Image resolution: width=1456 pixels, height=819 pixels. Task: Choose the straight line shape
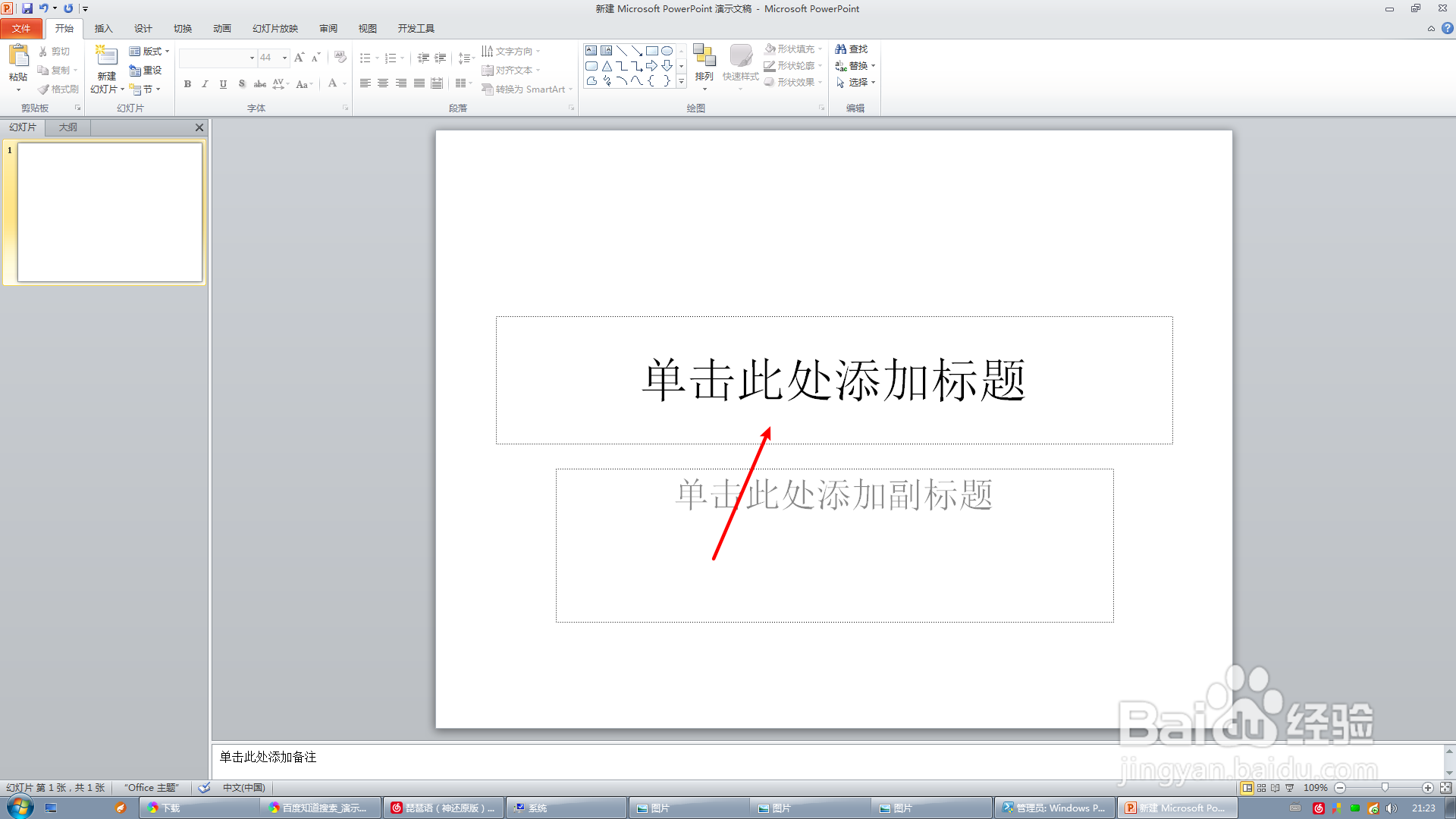pos(622,51)
